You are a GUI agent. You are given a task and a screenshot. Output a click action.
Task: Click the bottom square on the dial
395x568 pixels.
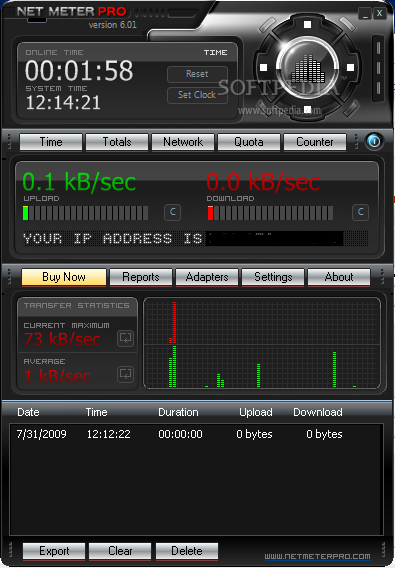(307, 110)
